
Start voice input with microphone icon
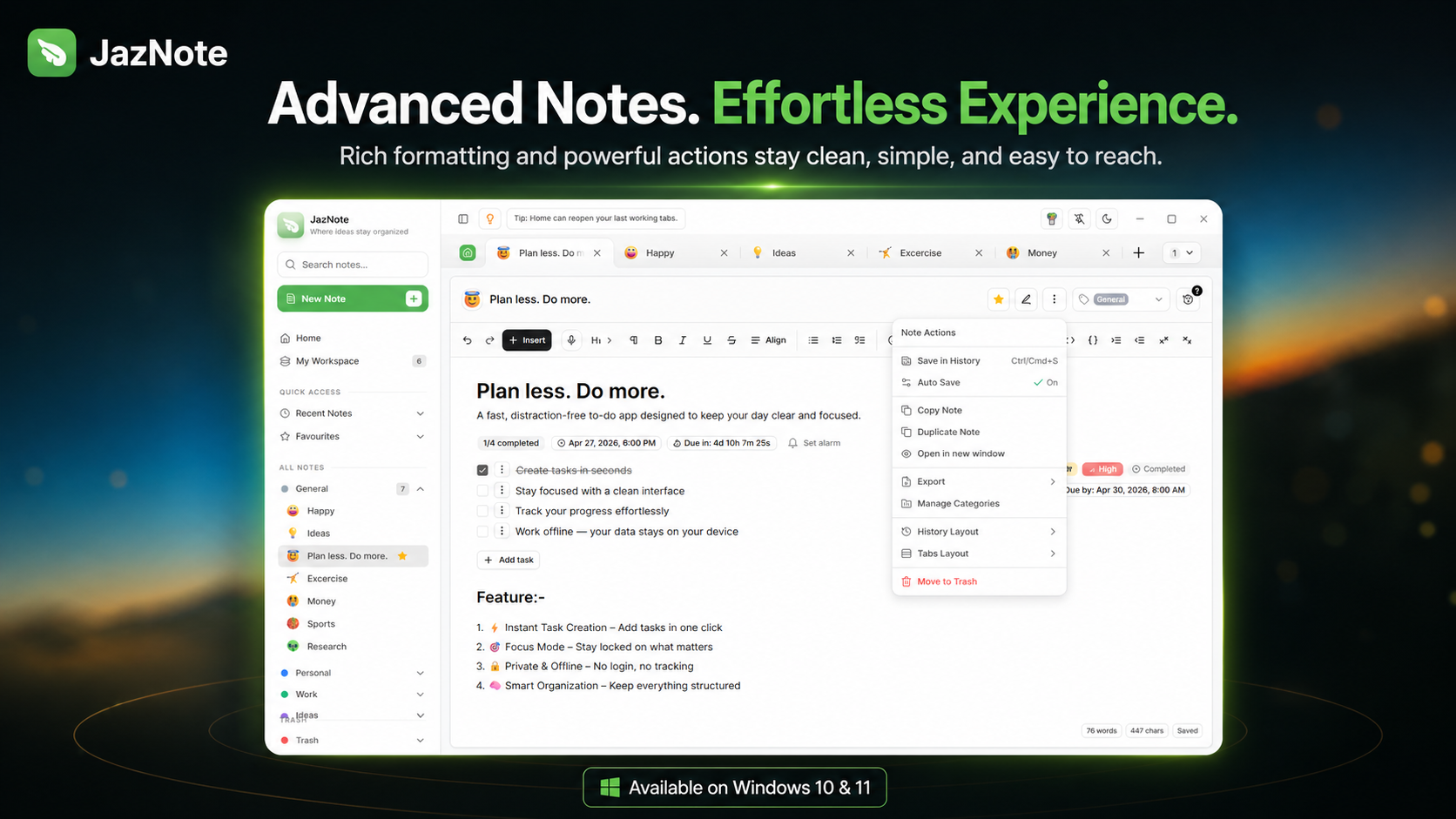(571, 340)
